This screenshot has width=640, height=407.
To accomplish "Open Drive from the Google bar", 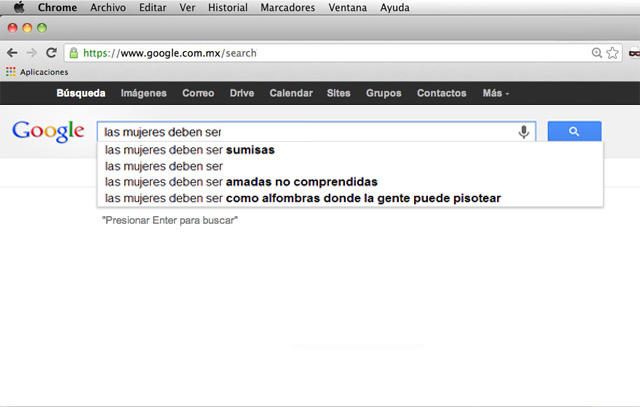I will point(242,93).
